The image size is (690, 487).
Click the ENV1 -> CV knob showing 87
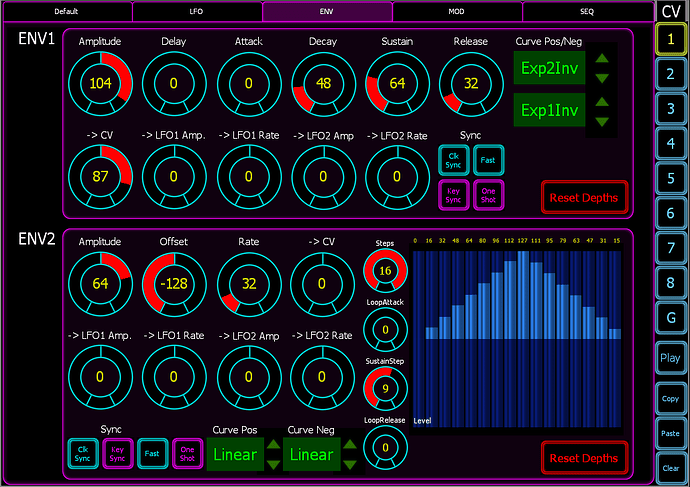click(100, 177)
